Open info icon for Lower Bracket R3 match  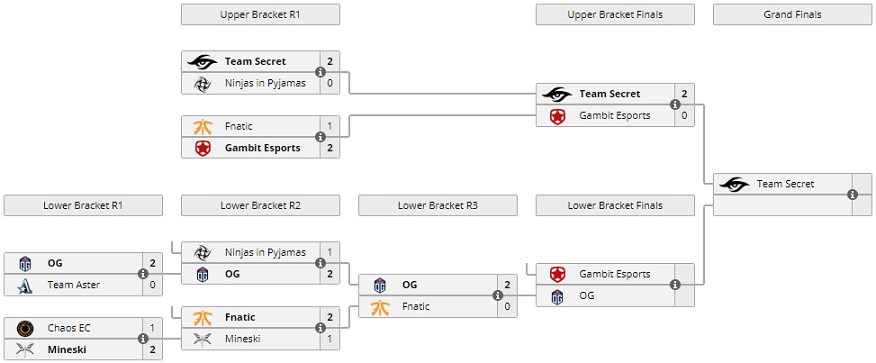[497, 295]
